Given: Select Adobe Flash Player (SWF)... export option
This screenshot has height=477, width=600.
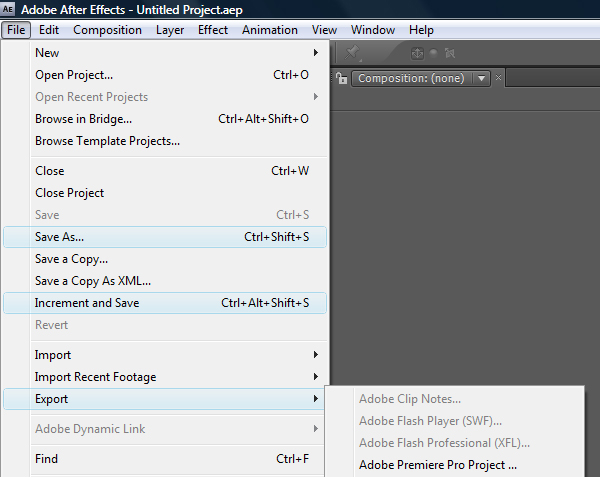Looking at the screenshot, I should (x=455, y=421).
